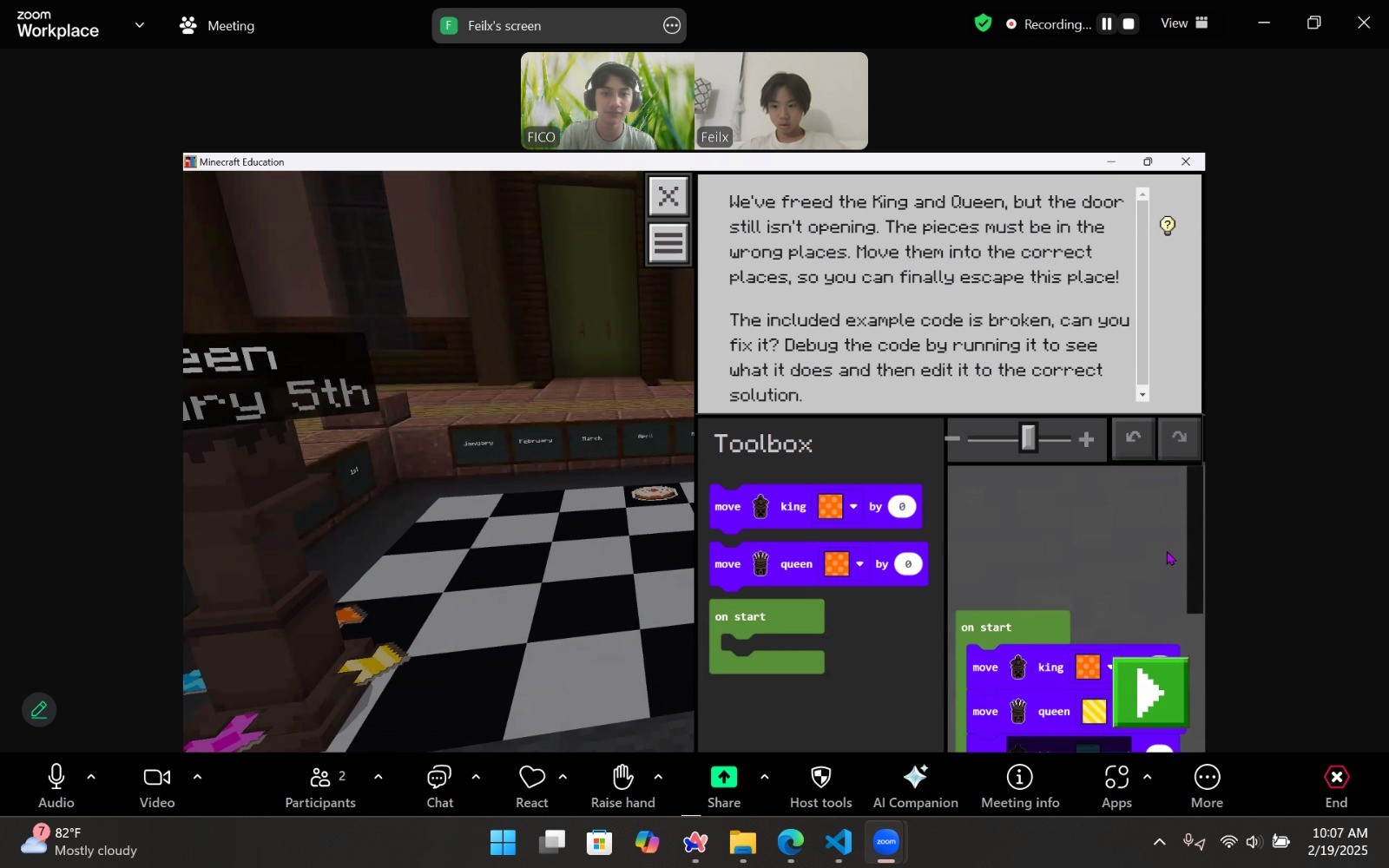Image resolution: width=1389 pixels, height=868 pixels.
Task: Open the hamburger menu in Minecraft
Action: [668, 244]
